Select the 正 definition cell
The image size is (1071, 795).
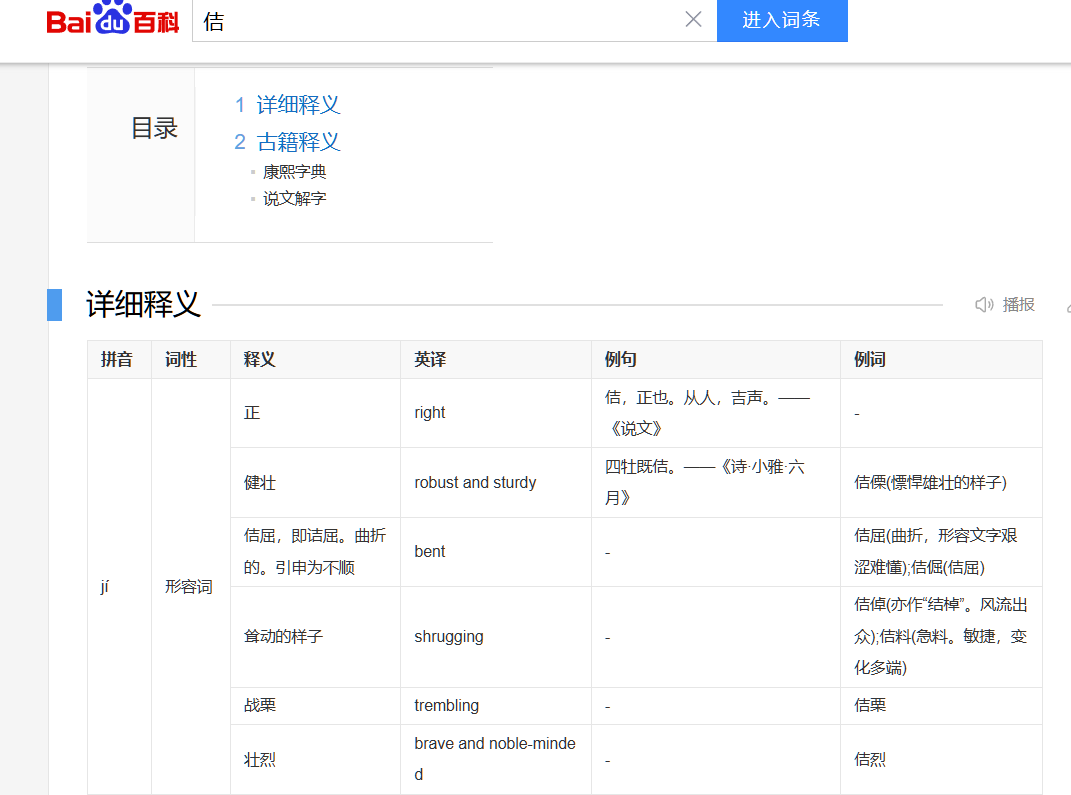[316, 413]
